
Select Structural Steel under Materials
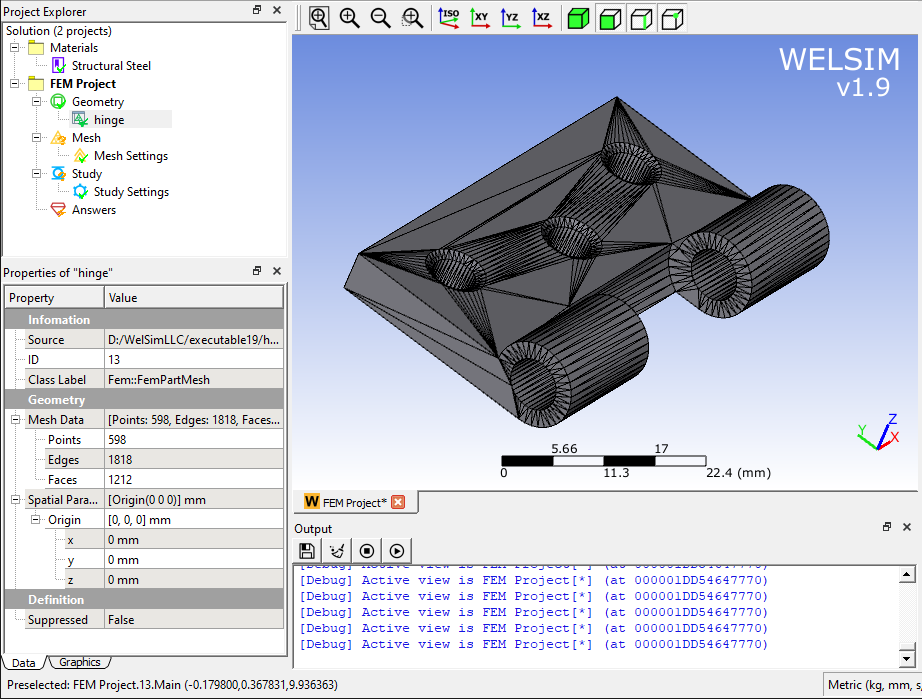click(x=110, y=65)
